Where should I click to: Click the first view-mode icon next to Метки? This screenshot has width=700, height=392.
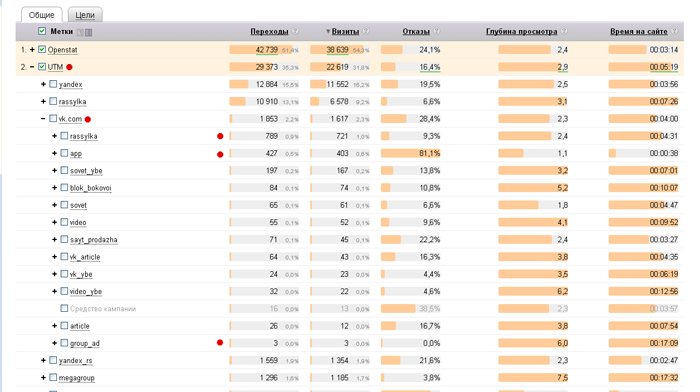point(80,32)
